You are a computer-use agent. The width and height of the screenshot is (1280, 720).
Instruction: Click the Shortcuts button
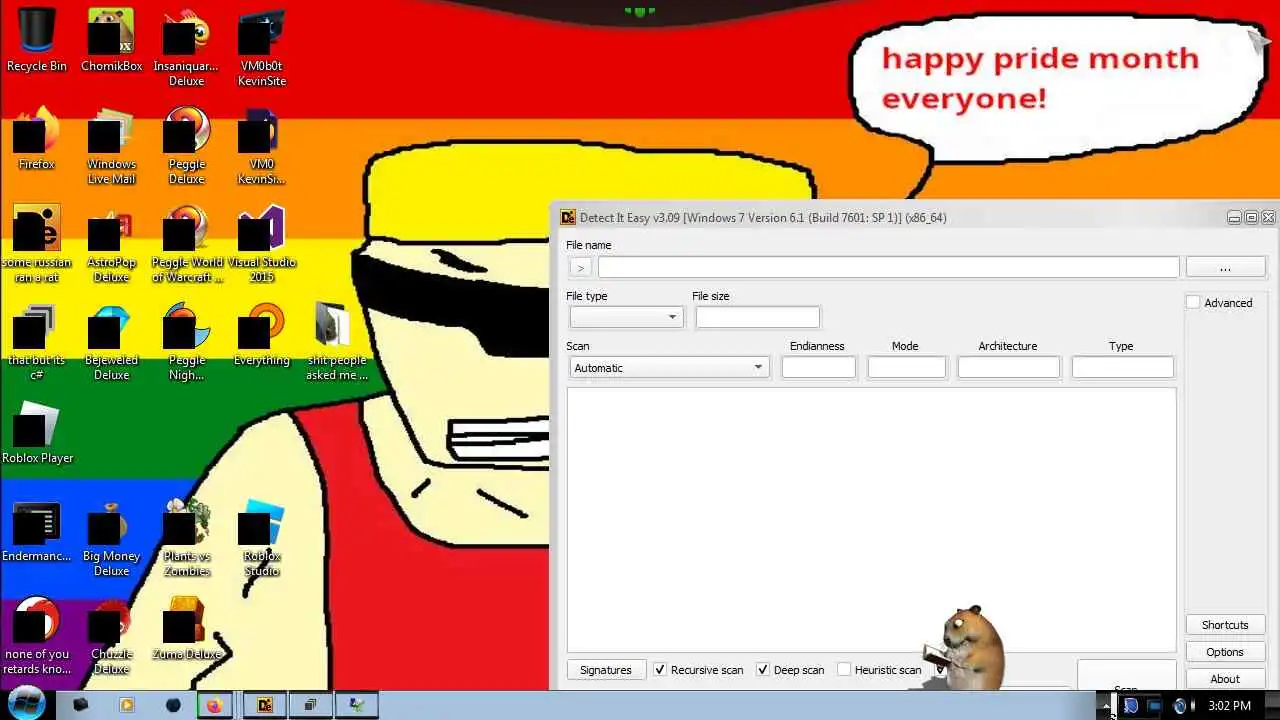(x=1225, y=625)
